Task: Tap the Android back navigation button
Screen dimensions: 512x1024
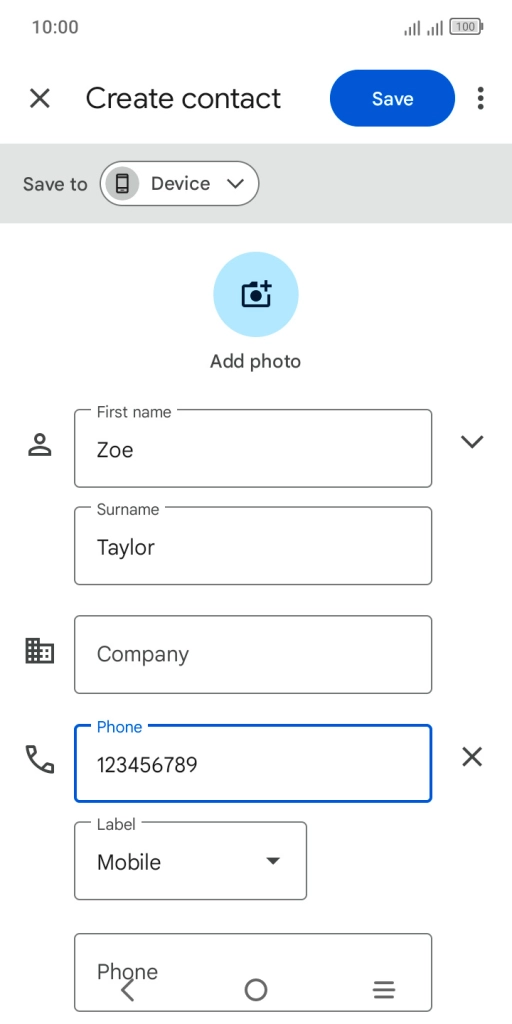Action: pyautogui.click(x=128, y=990)
